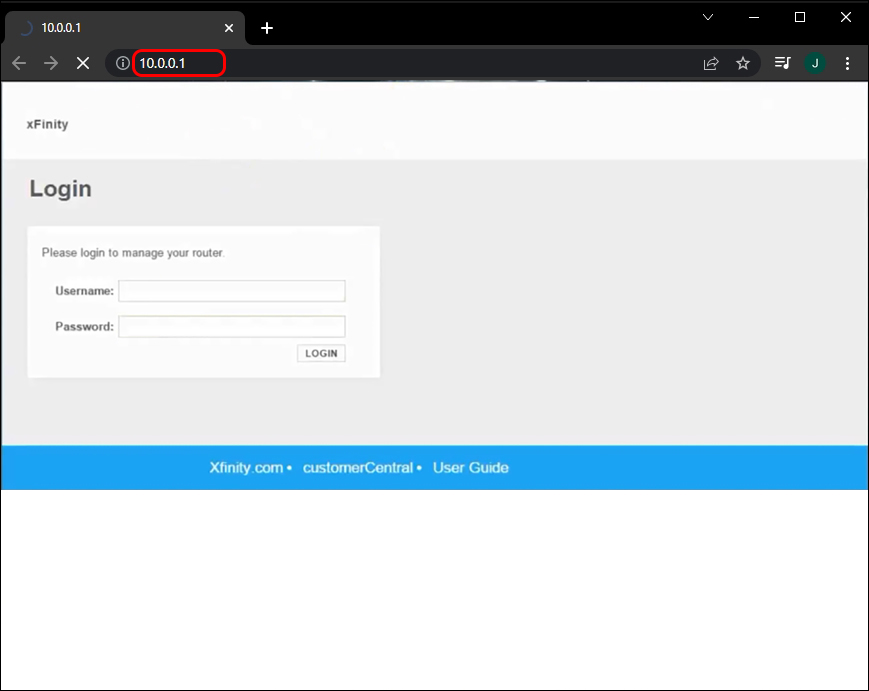
Task: Click the browser back arrow
Action: [x=19, y=63]
